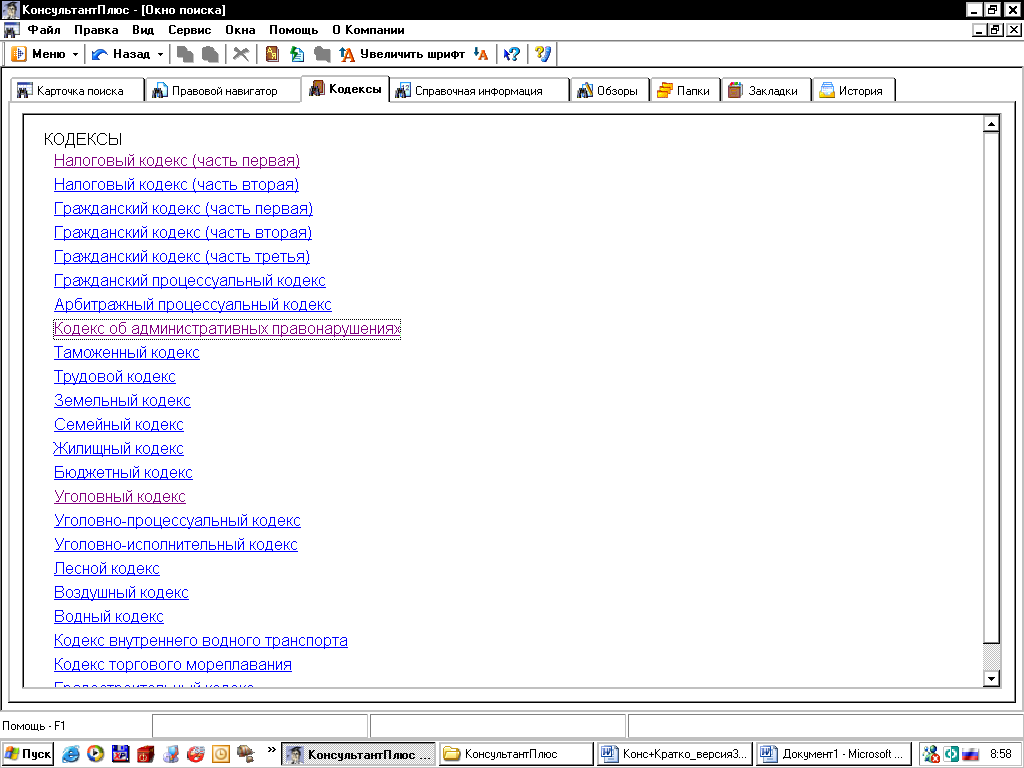Image resolution: width=1024 pixels, height=768 pixels.
Task: Expand the Назад history dropdown arrow
Action: click(x=160, y=54)
